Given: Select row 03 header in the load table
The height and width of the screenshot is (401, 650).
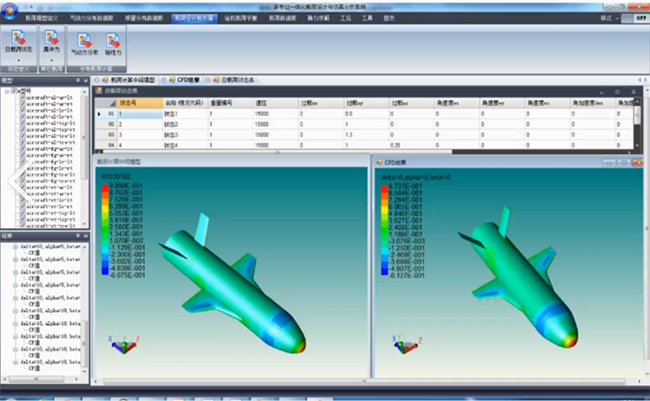Looking at the screenshot, I should (x=111, y=134).
